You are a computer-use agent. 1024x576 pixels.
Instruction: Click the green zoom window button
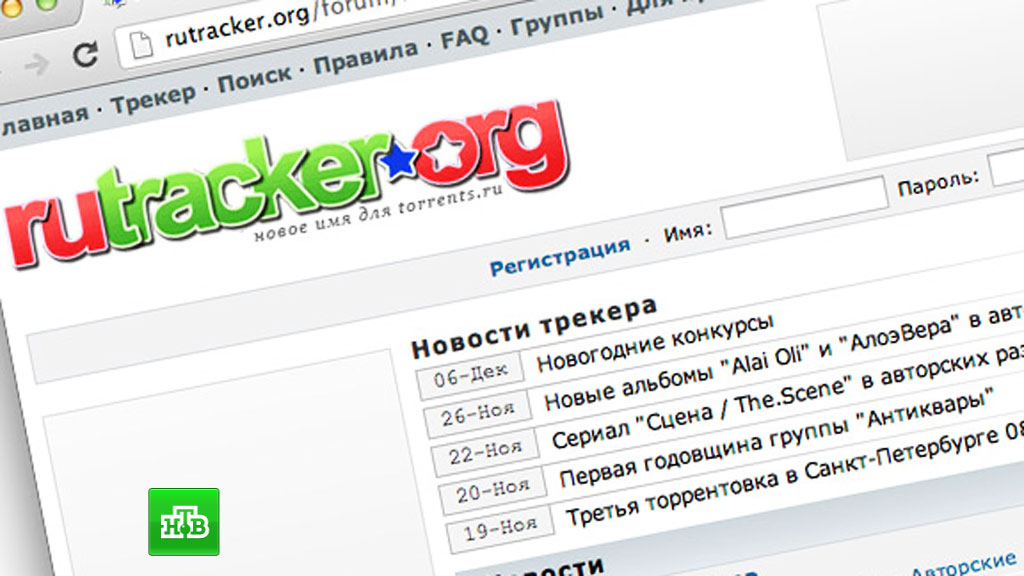click(x=46, y=3)
